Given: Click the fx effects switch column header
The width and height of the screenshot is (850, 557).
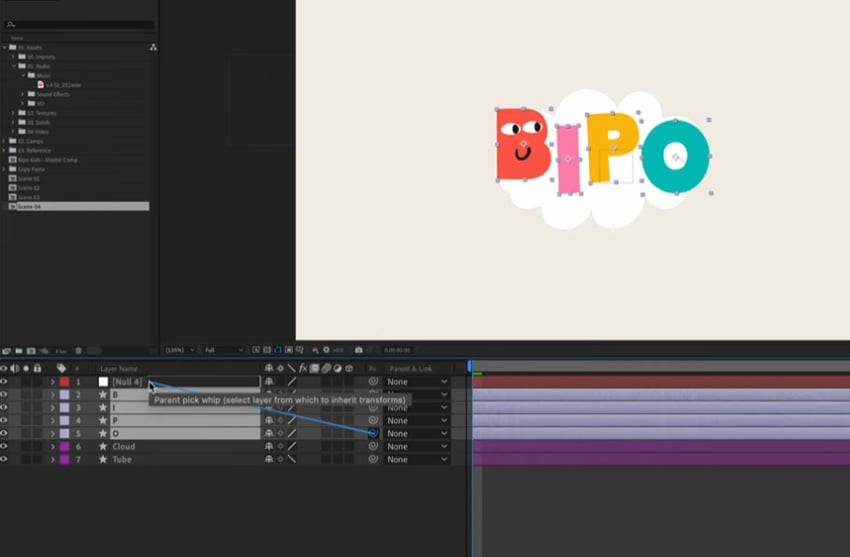Looking at the screenshot, I should pyautogui.click(x=303, y=368).
